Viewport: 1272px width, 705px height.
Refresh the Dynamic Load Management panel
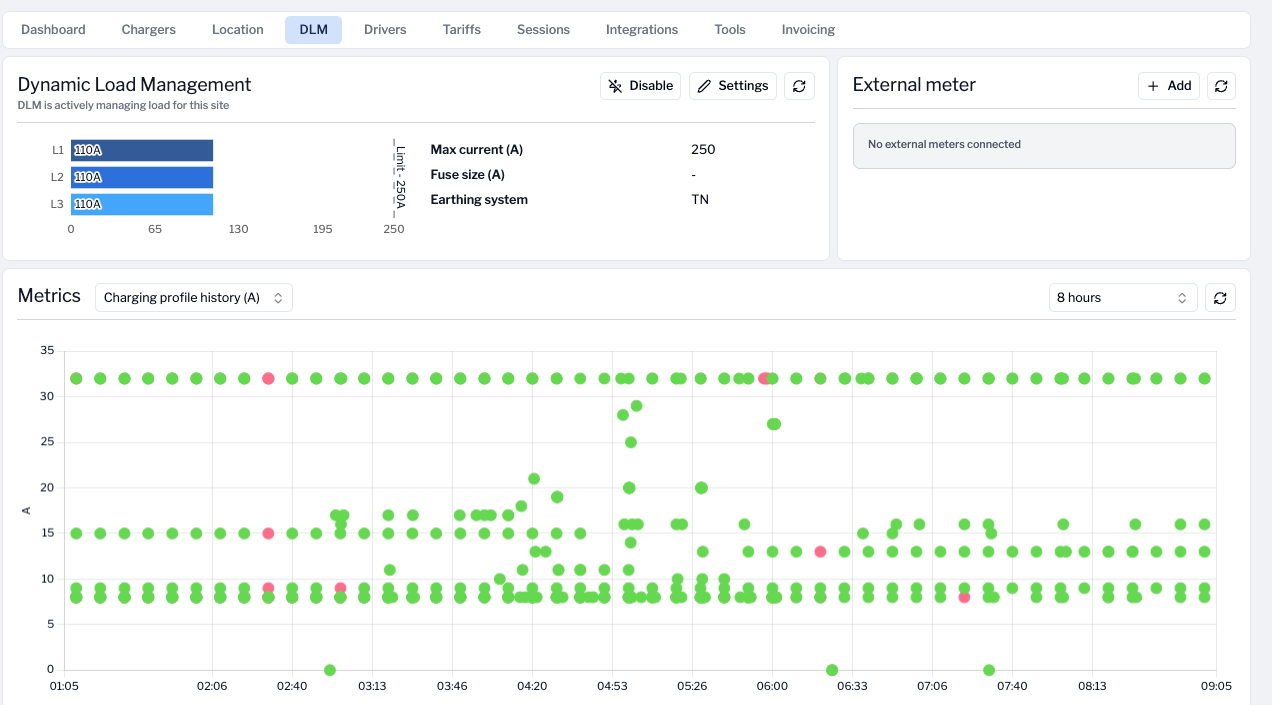click(799, 86)
